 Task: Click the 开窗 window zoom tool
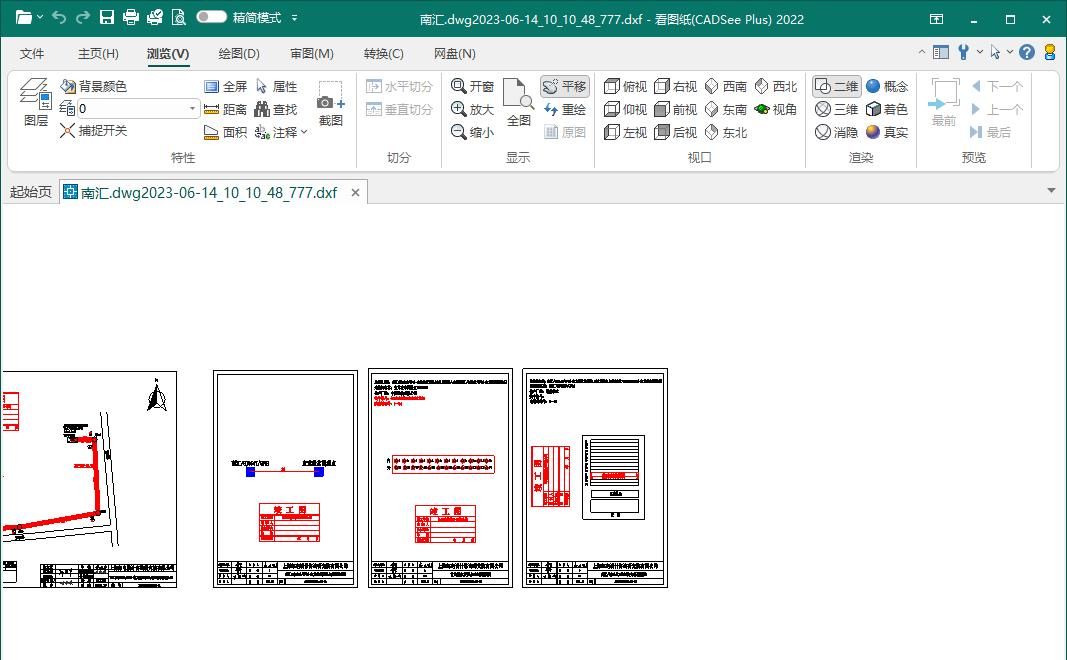coord(472,86)
